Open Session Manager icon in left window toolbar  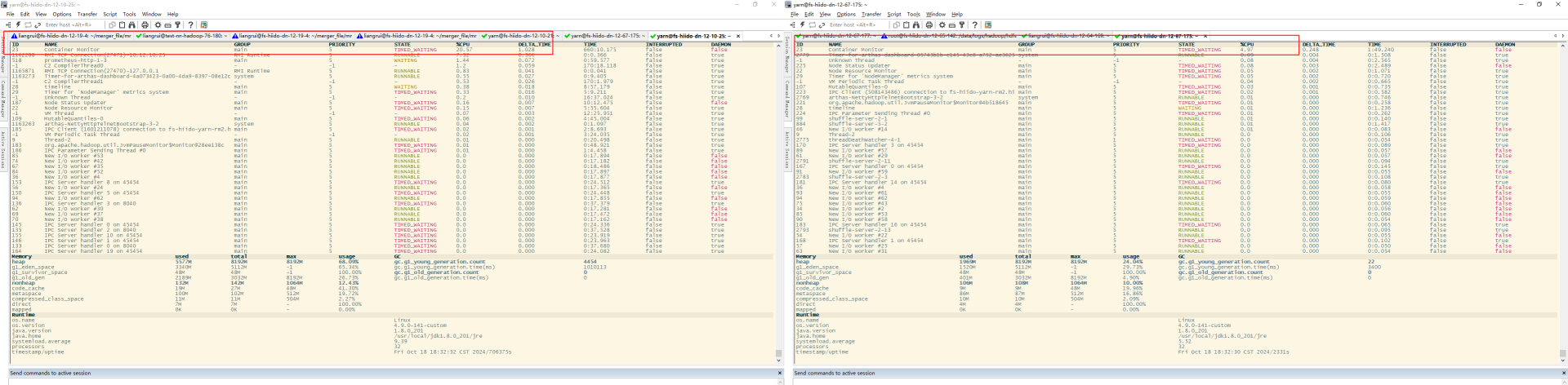[8, 24]
